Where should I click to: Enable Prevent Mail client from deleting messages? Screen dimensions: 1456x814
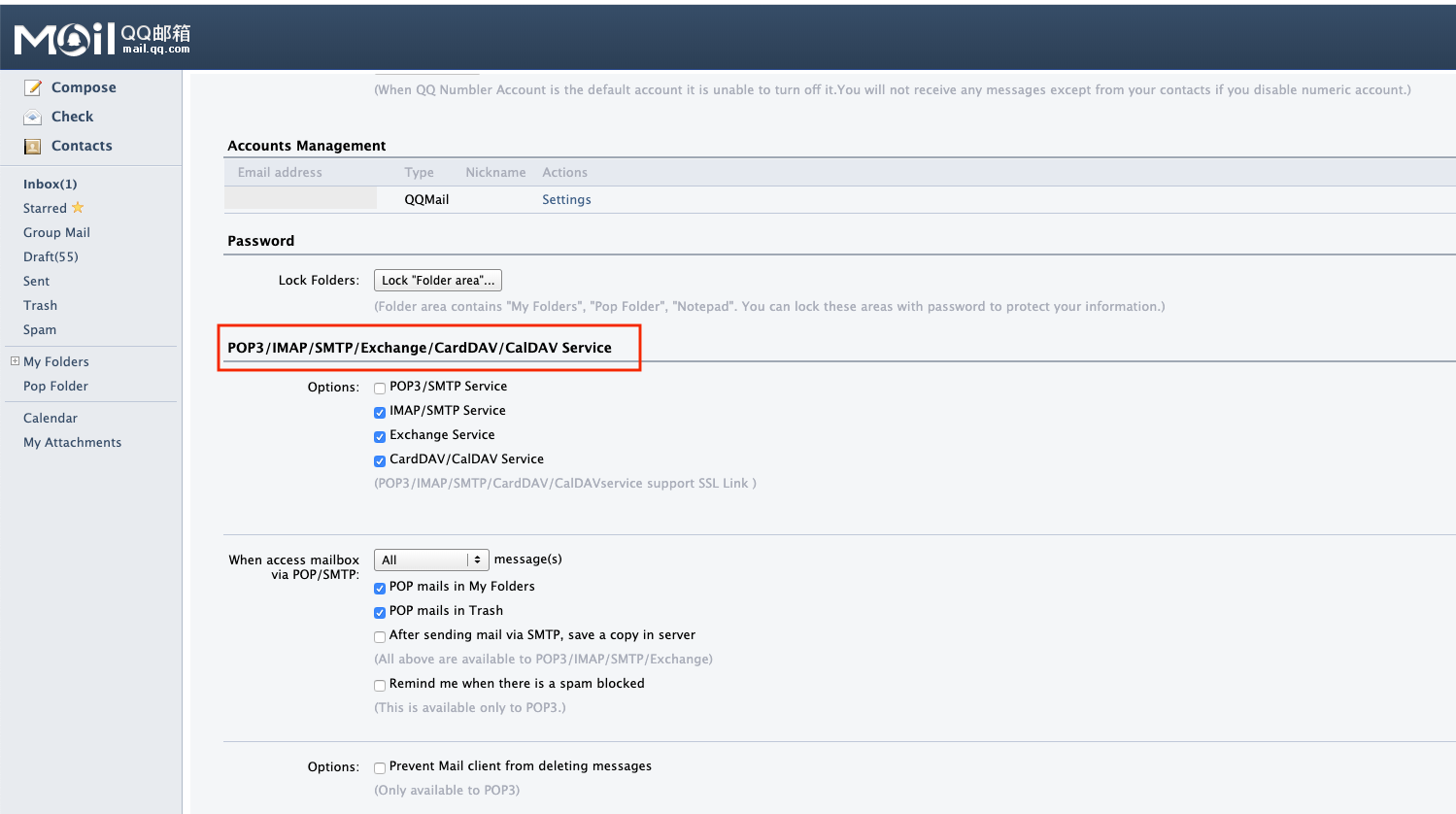380,767
